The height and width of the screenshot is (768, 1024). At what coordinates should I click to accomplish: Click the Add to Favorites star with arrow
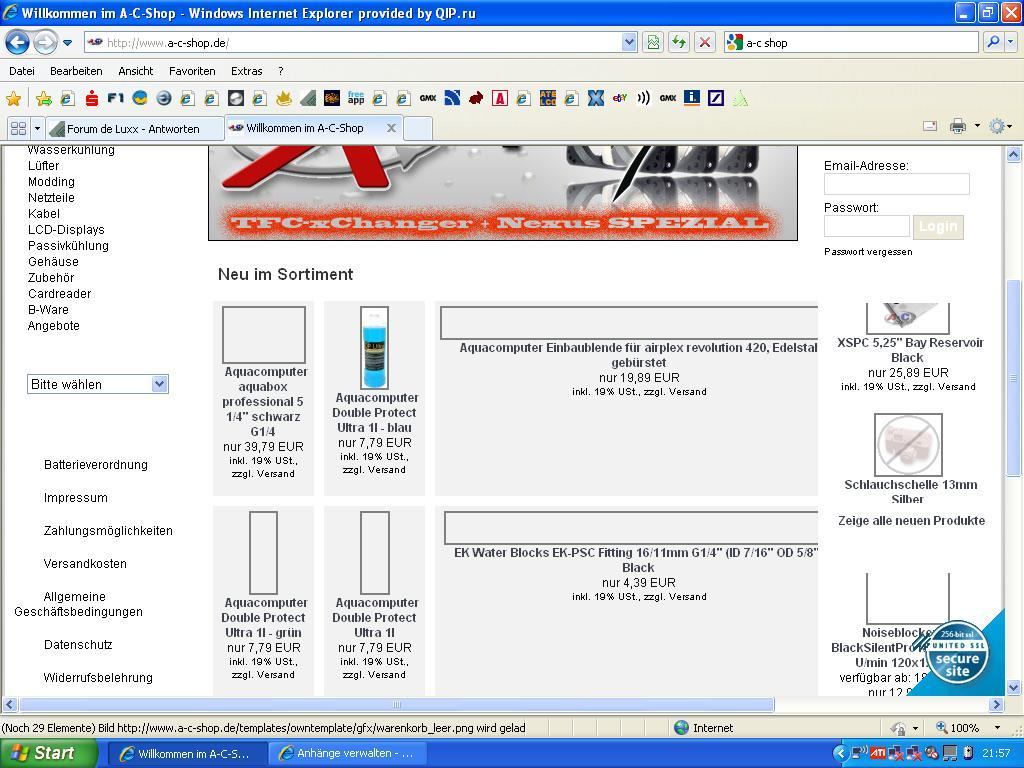[x=44, y=99]
